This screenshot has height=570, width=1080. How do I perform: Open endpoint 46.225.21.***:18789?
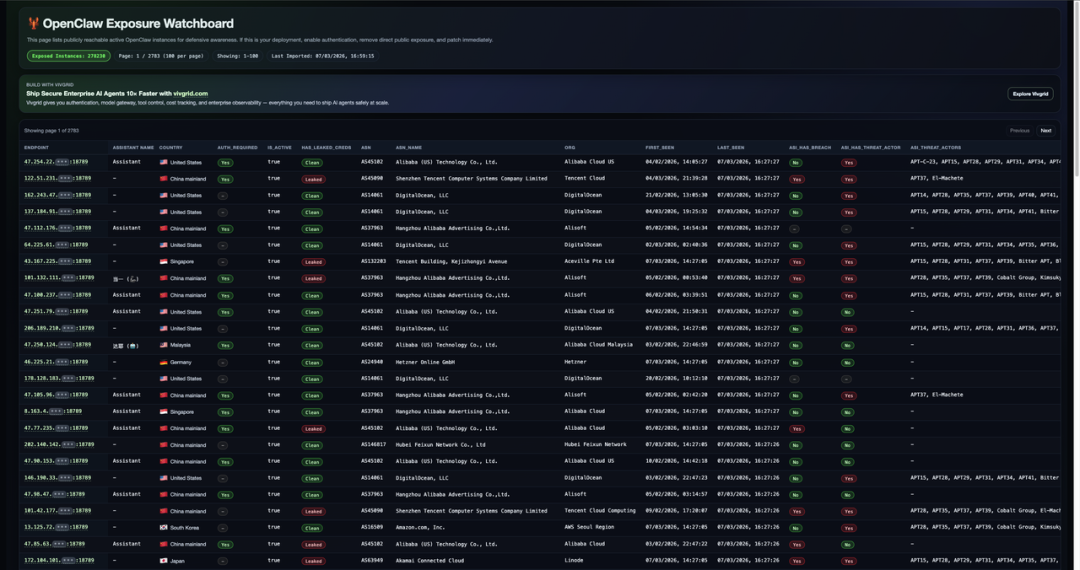(56, 361)
